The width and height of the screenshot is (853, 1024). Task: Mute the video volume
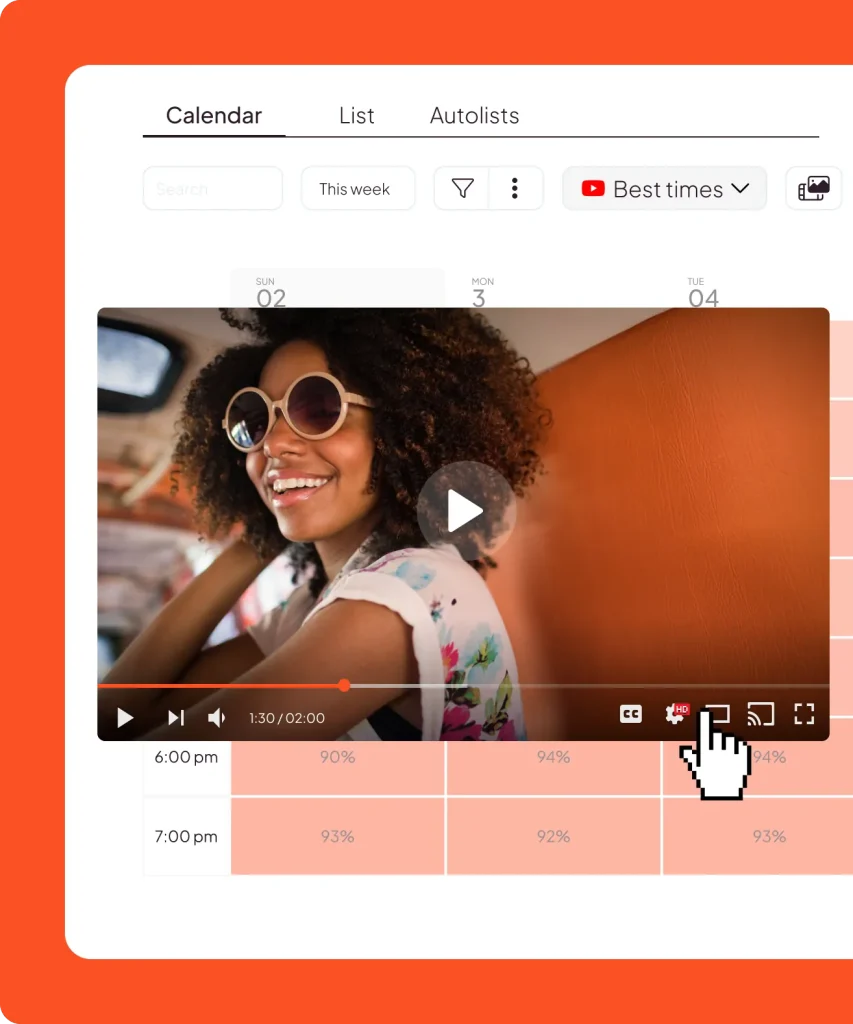click(x=216, y=717)
